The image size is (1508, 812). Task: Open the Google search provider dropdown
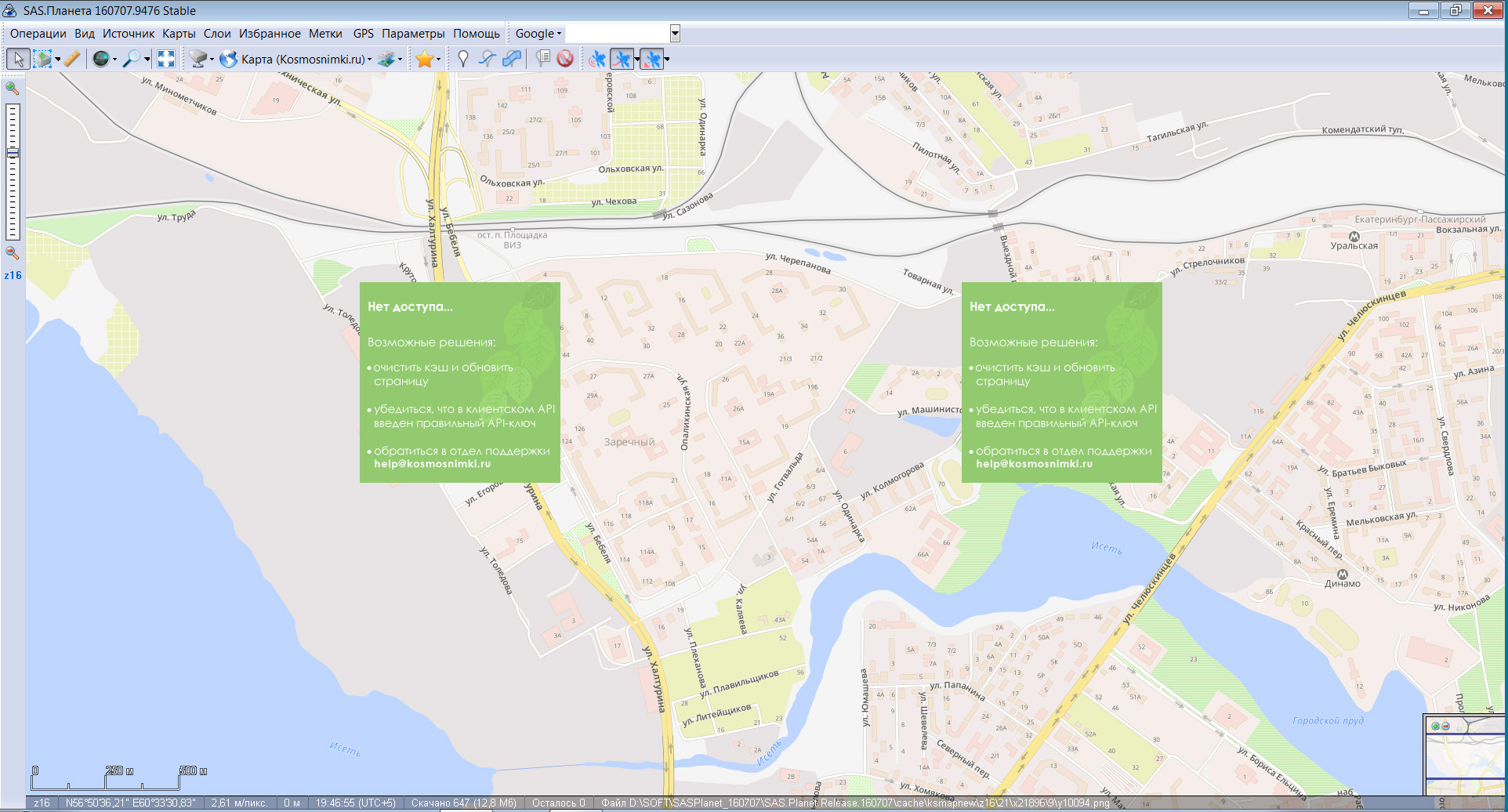[538, 34]
